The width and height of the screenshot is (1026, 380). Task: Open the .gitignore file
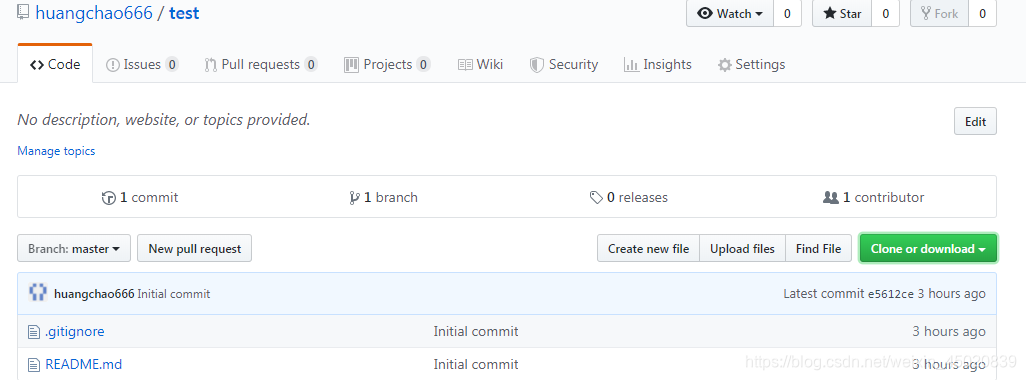pyautogui.click(x=75, y=332)
